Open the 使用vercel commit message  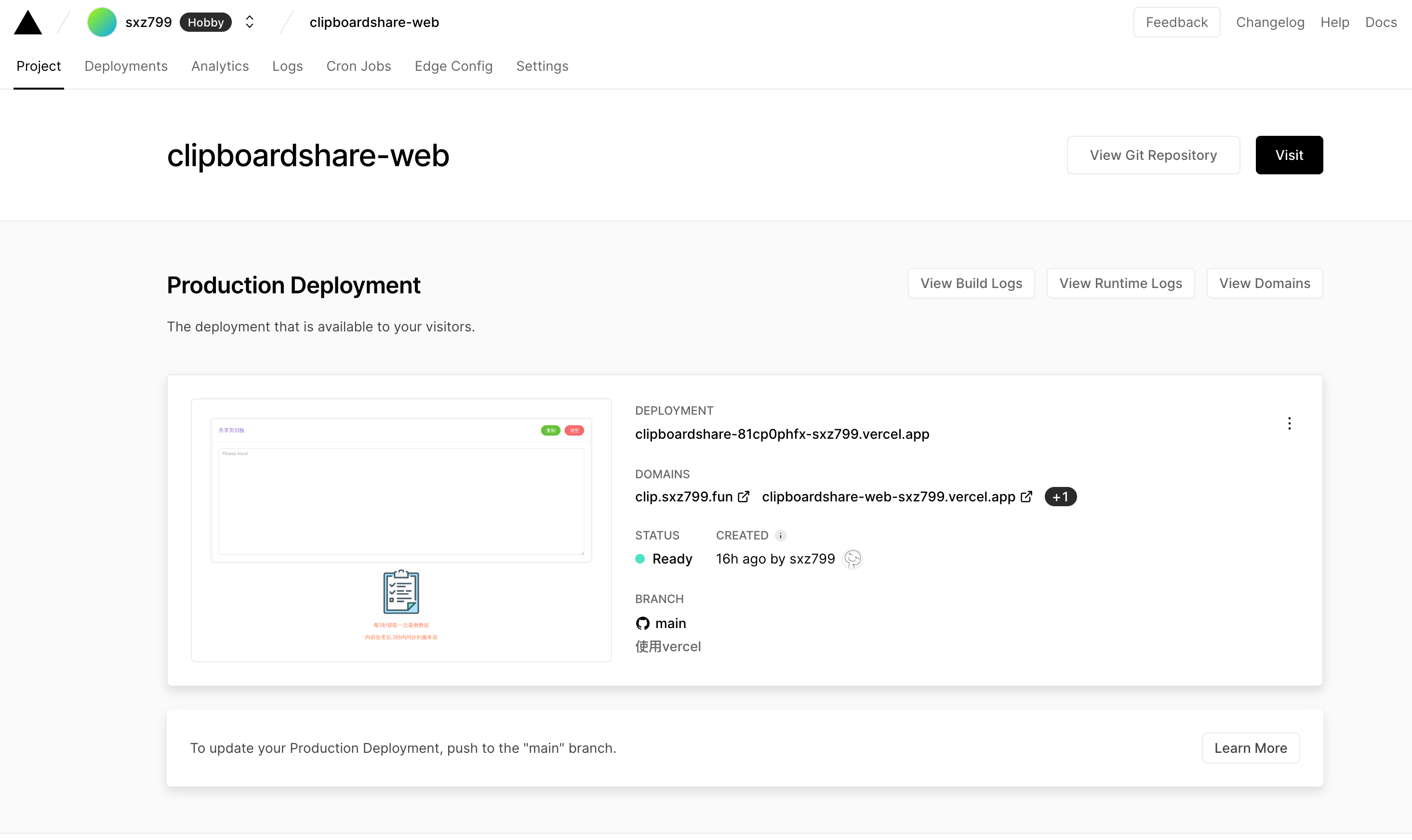[668, 646]
